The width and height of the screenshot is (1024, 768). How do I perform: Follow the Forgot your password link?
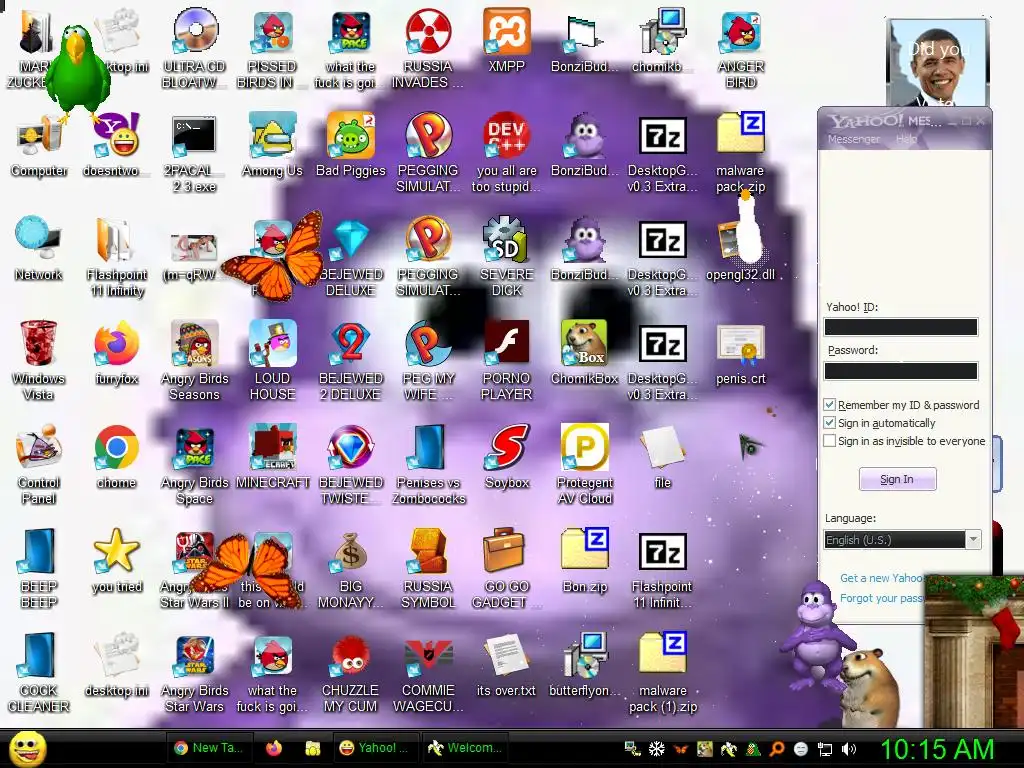point(882,598)
